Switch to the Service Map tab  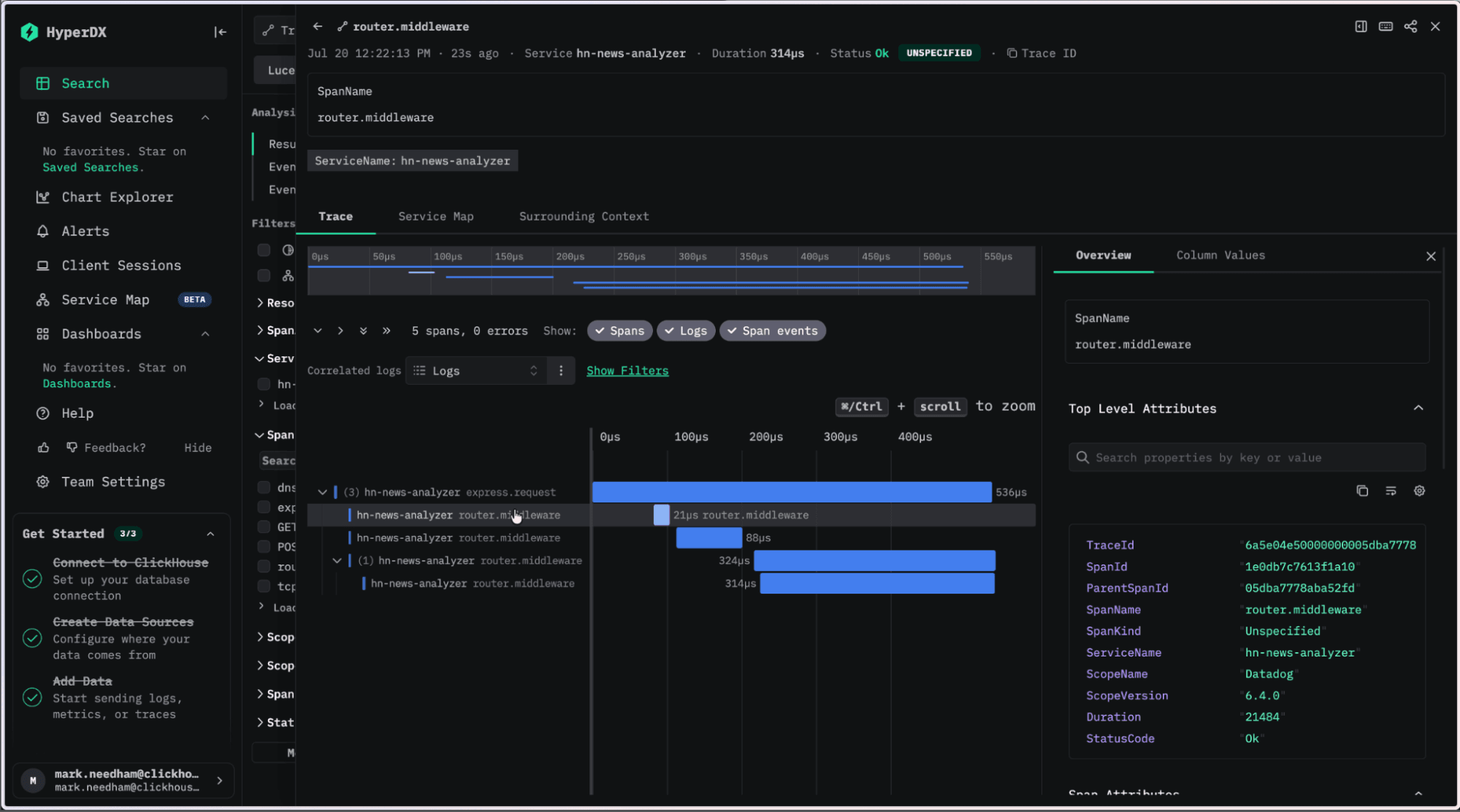[x=436, y=216]
